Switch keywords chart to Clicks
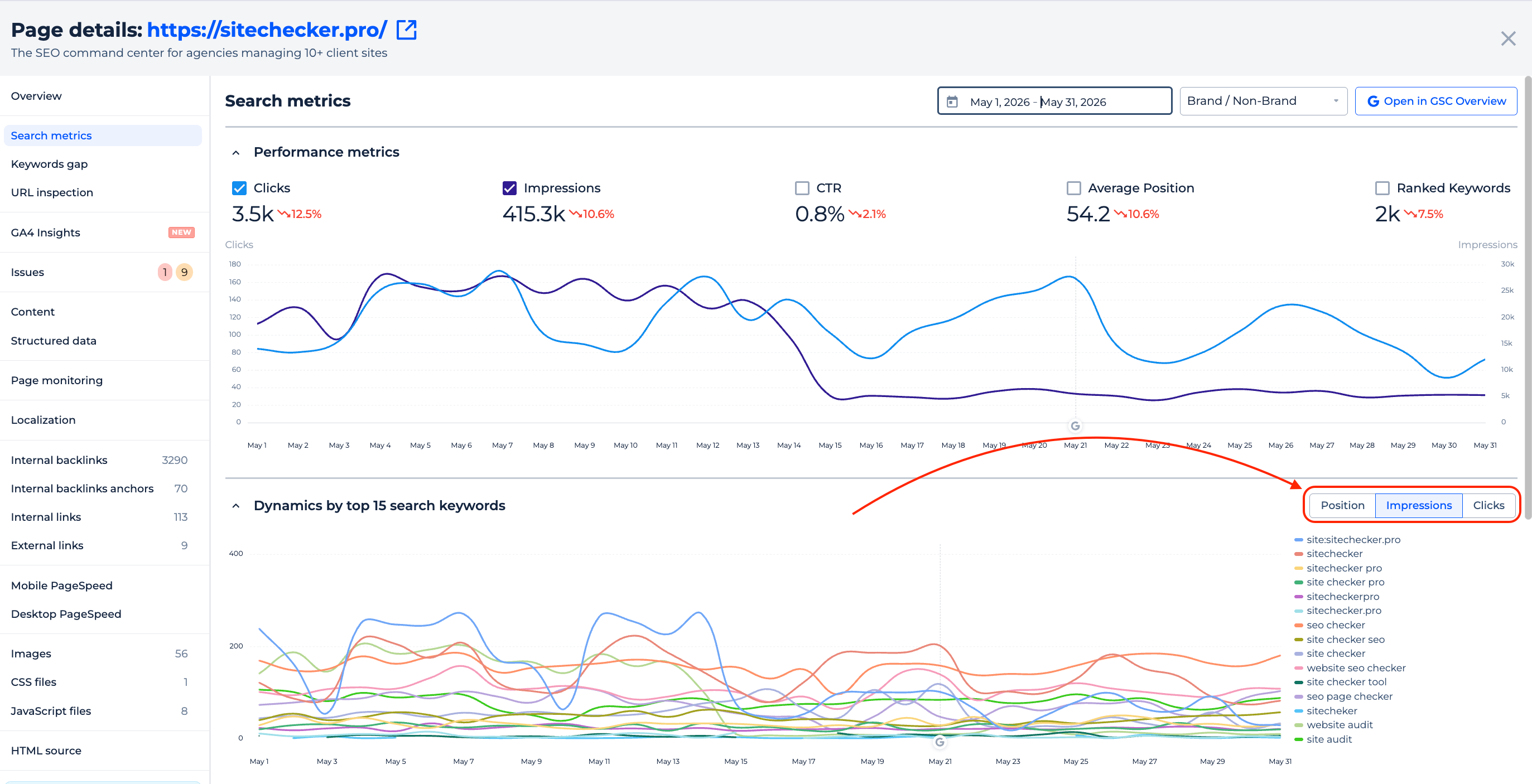Screen dimensions: 1532x784 [x=1488, y=506]
